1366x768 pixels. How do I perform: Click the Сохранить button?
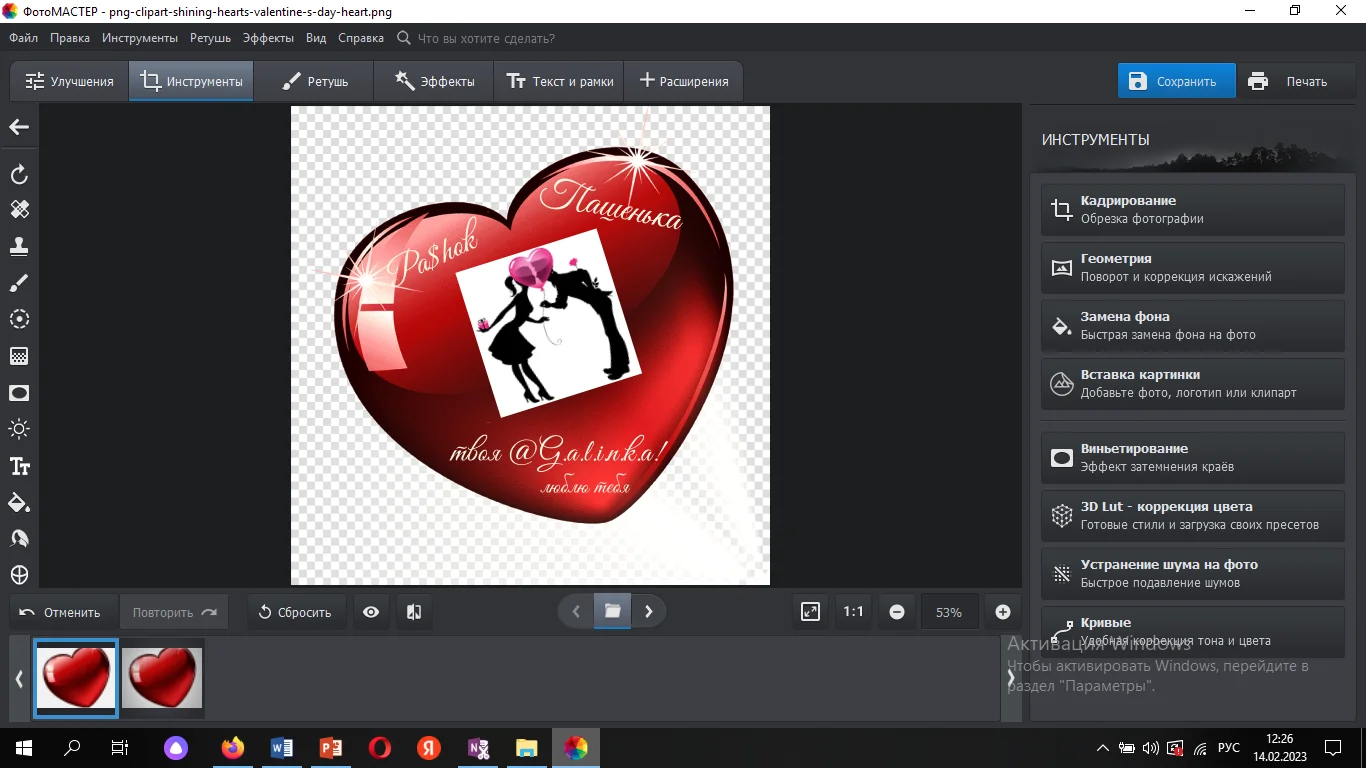1176,82
